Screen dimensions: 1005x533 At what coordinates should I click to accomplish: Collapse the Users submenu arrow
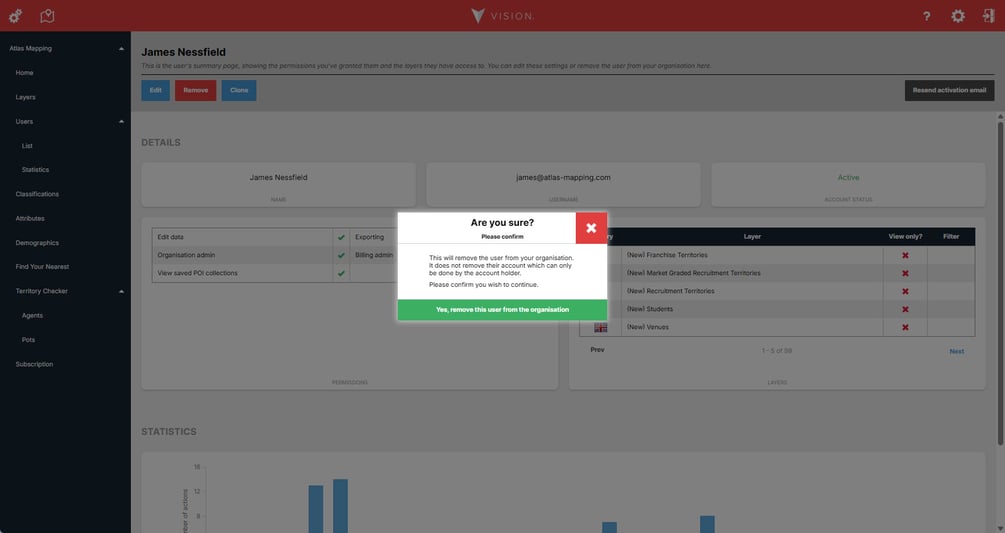coord(121,122)
